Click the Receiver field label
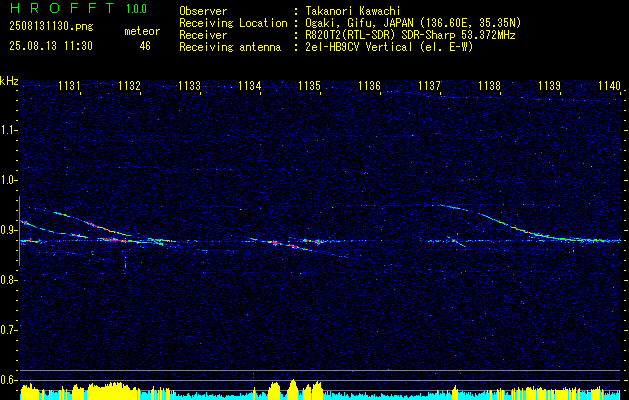Screen dimensions: 629x400 (x=203, y=35)
